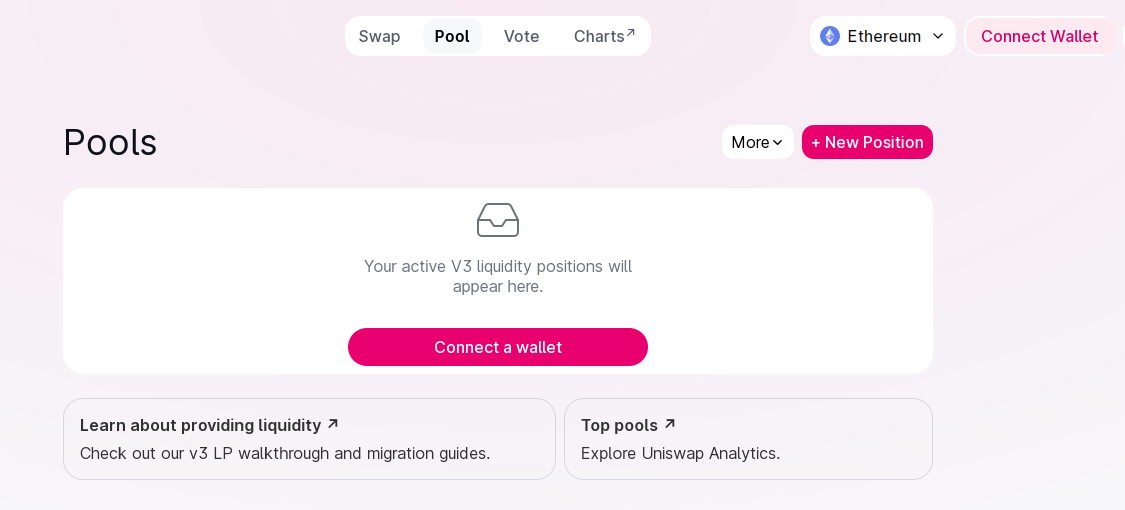1125x510 pixels.
Task: Click the external-link arrow beside Charts
Action: click(631, 33)
